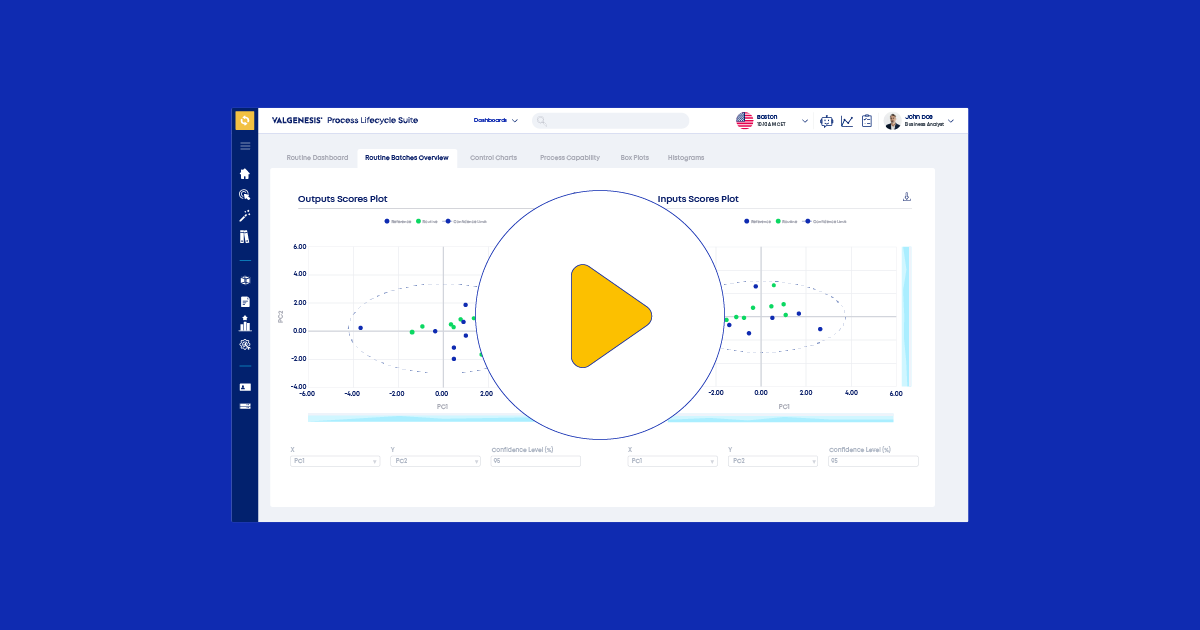Go to Home via sidebar icon

point(245,174)
